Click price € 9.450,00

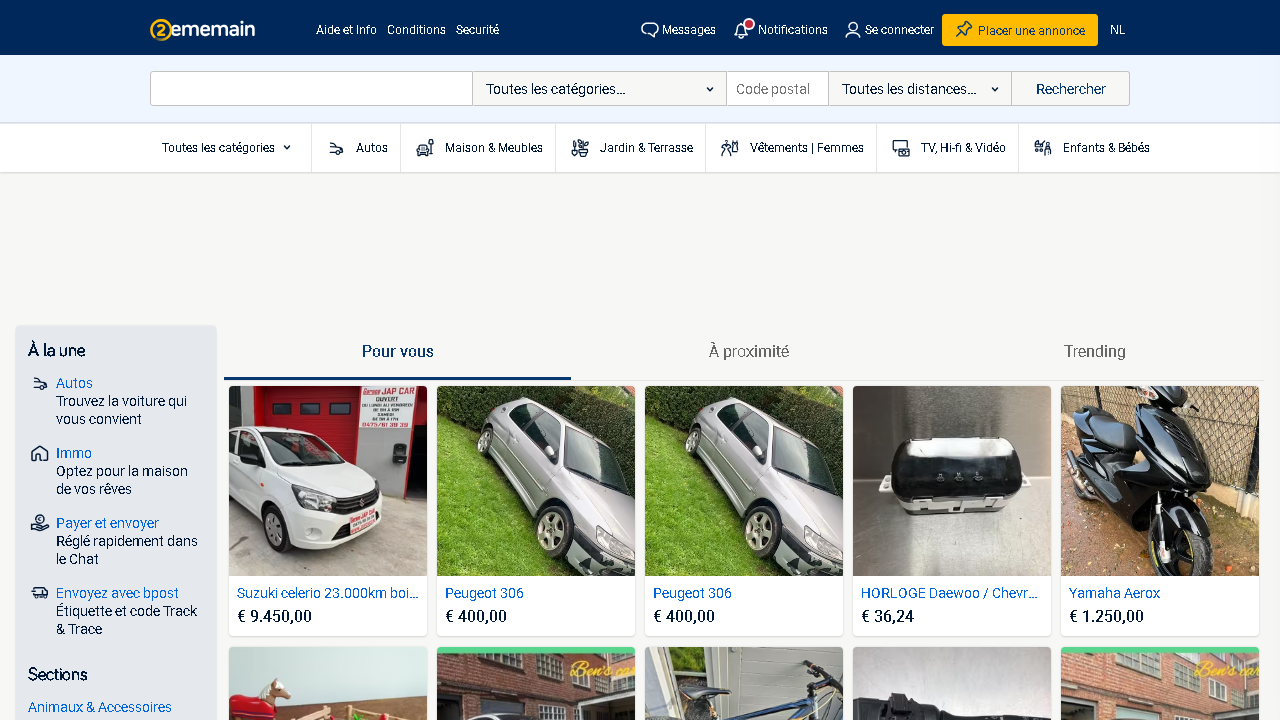[274, 616]
